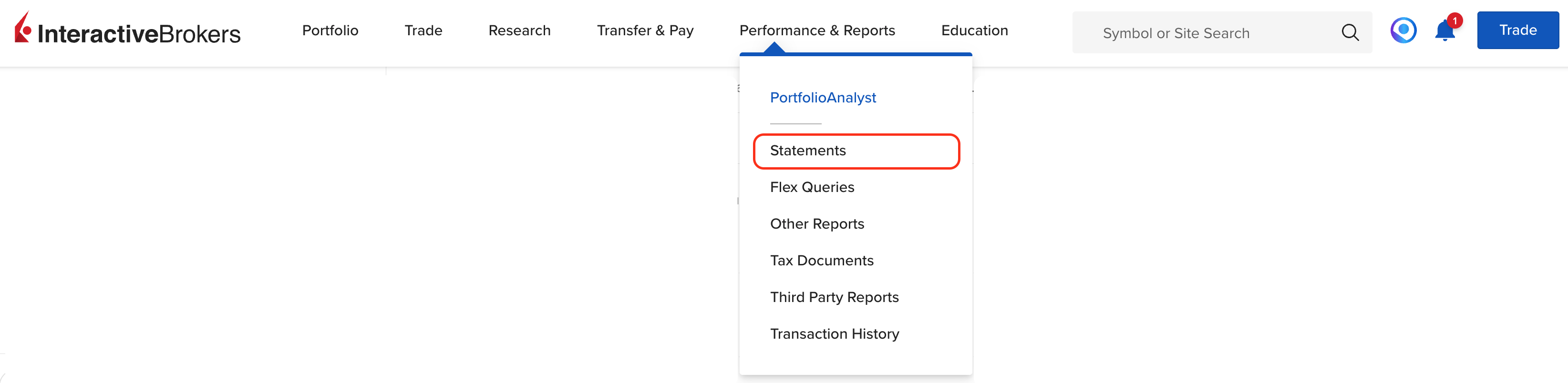Select Other Reports option
1568x383 pixels.
[x=817, y=224]
